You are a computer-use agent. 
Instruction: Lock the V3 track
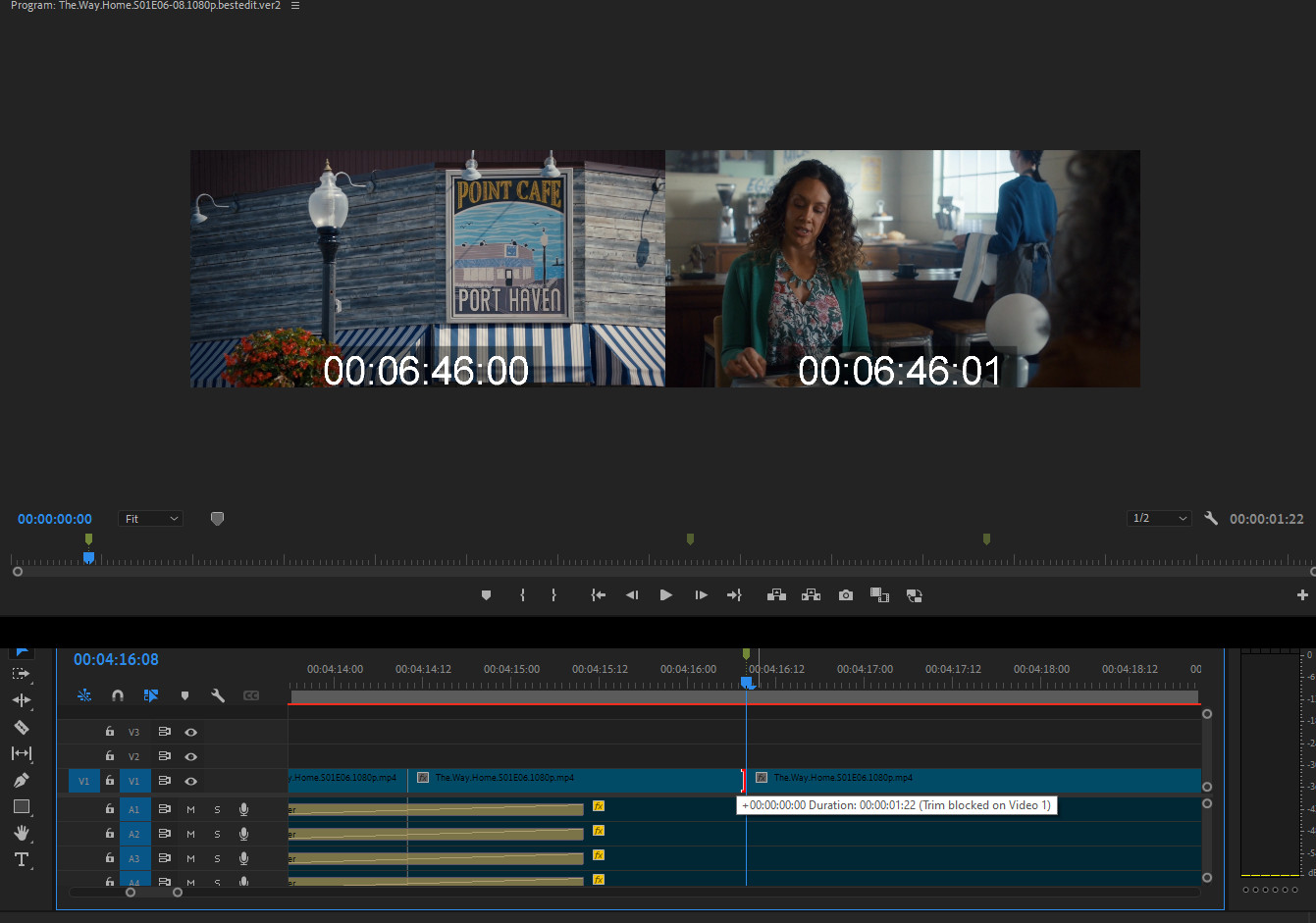coord(110,732)
